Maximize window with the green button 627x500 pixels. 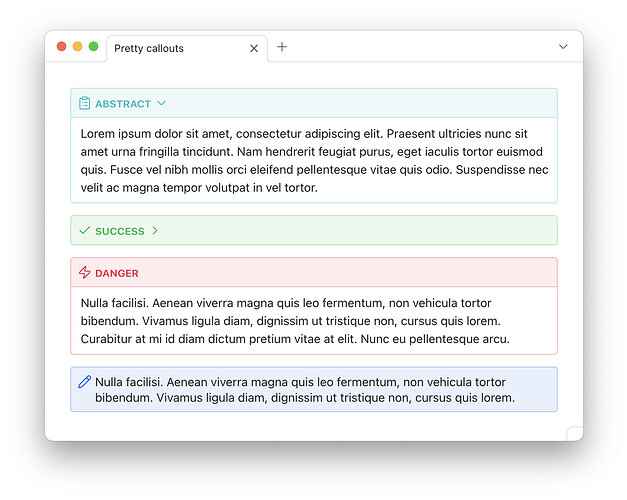[x=94, y=47]
